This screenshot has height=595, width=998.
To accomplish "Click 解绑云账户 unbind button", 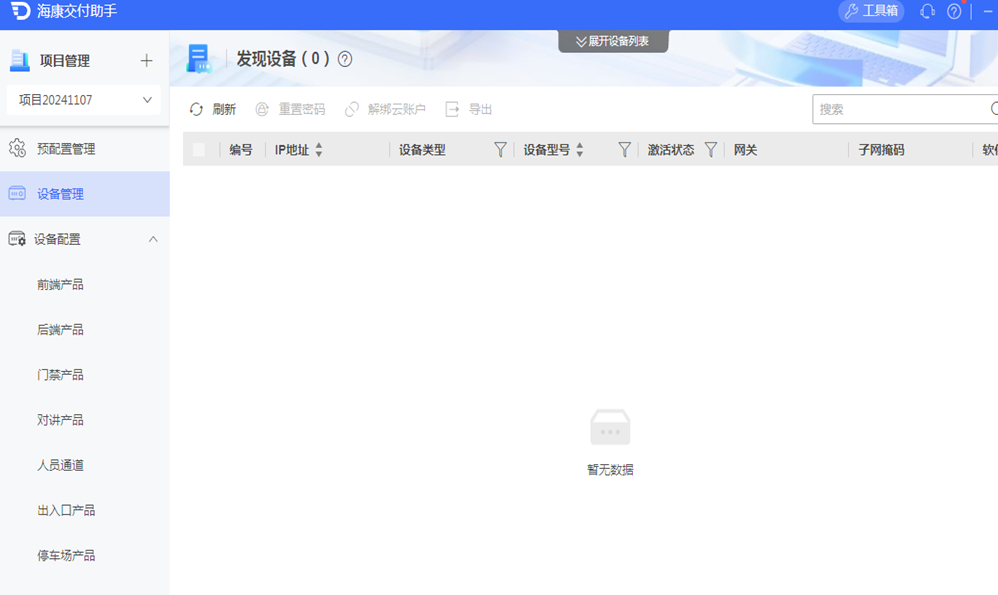I will [x=385, y=109].
